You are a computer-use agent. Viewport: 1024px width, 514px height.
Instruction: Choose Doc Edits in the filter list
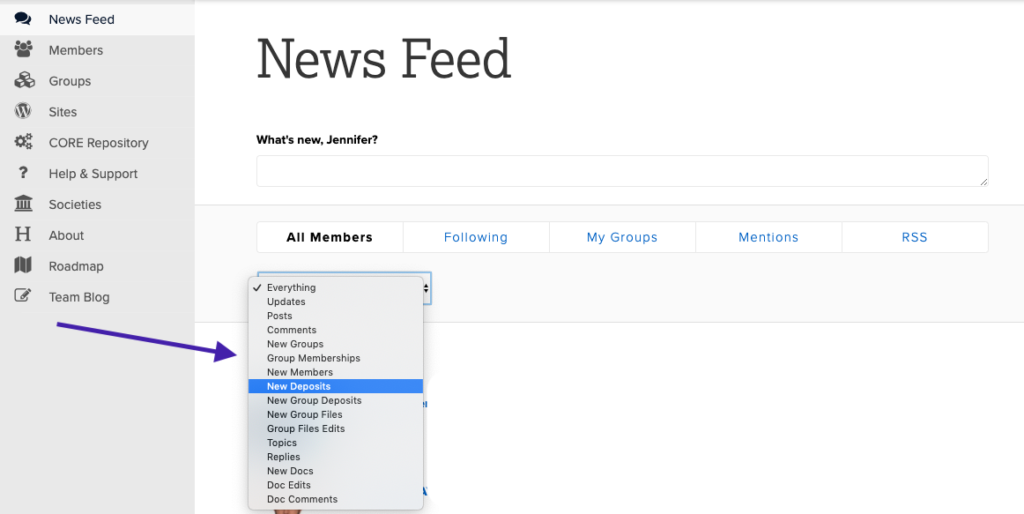[x=336, y=485]
